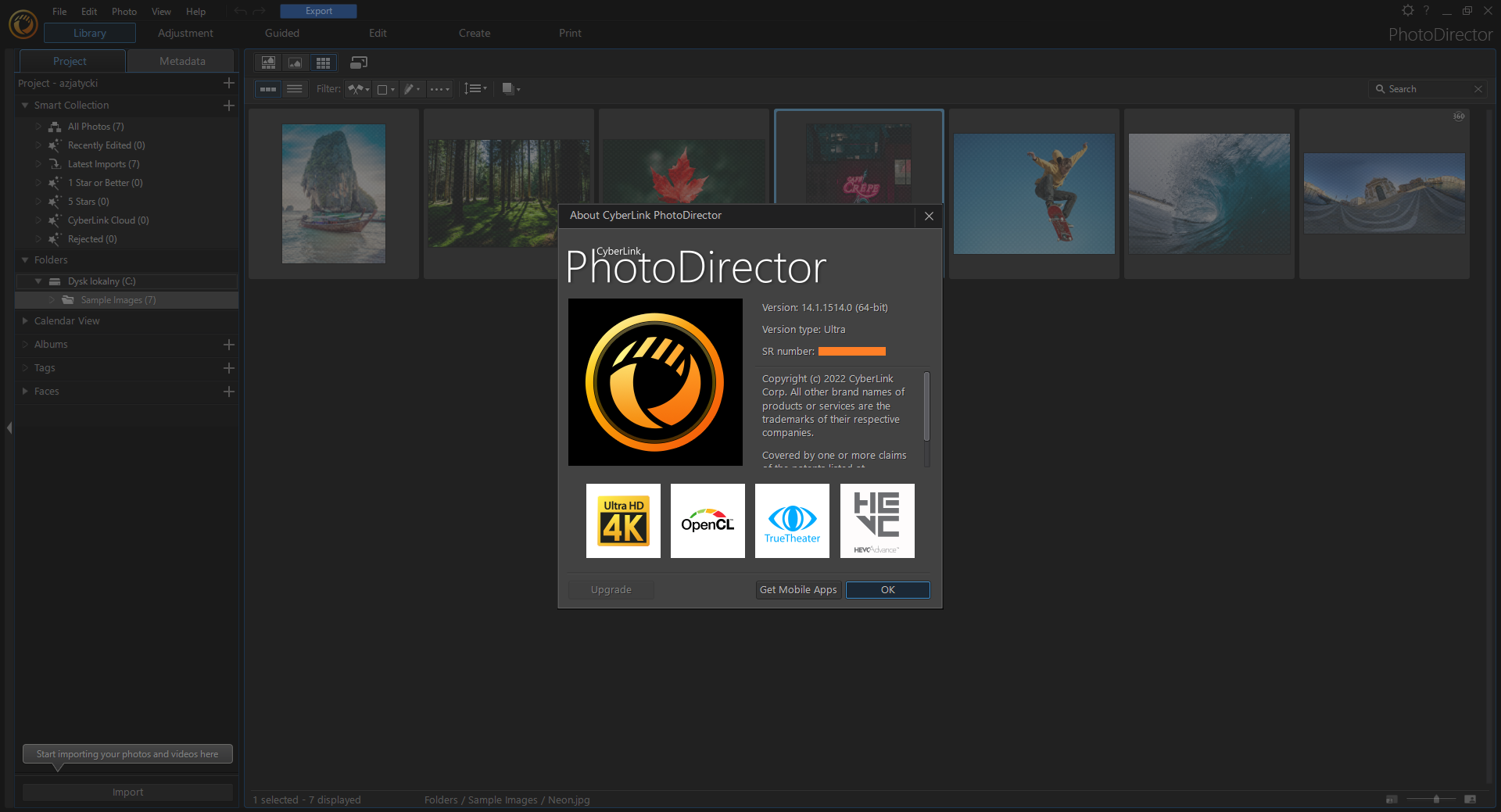Viewport: 1501px width, 812px height.
Task: Click the undo arrow
Action: [x=240, y=11]
